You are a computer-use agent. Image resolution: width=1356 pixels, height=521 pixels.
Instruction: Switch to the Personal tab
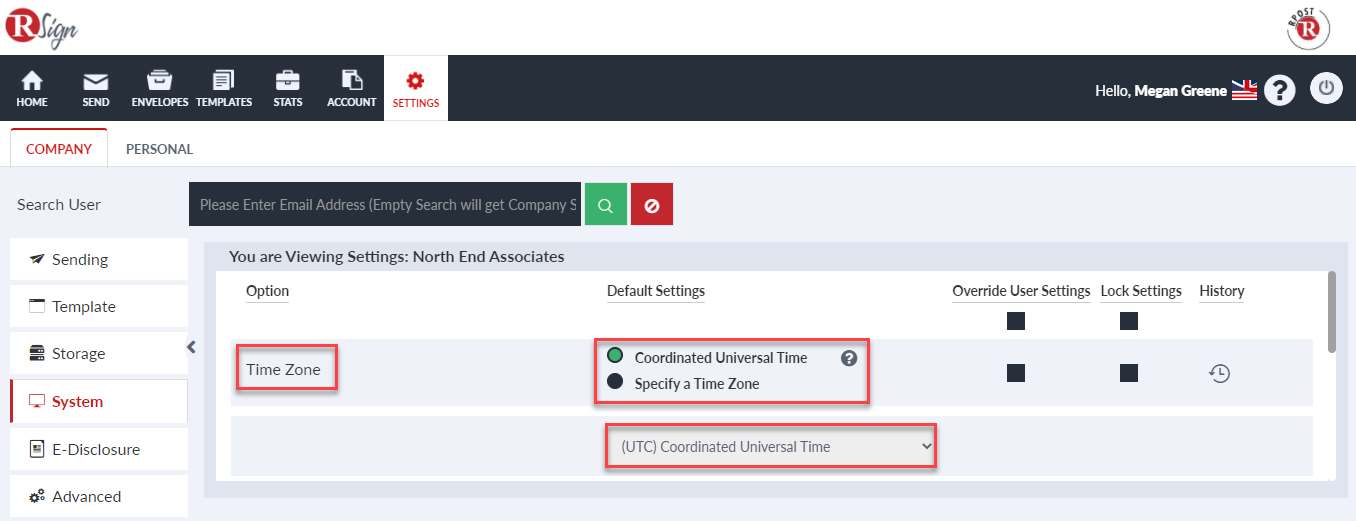coord(159,149)
